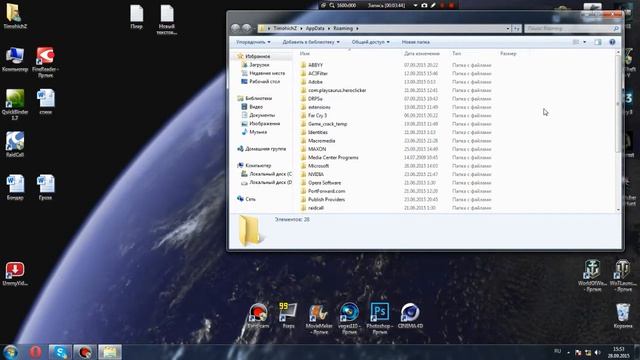640x360 pixels.
Task: Take a screenshot with the recorder camera icon
Action: tap(424, 5)
